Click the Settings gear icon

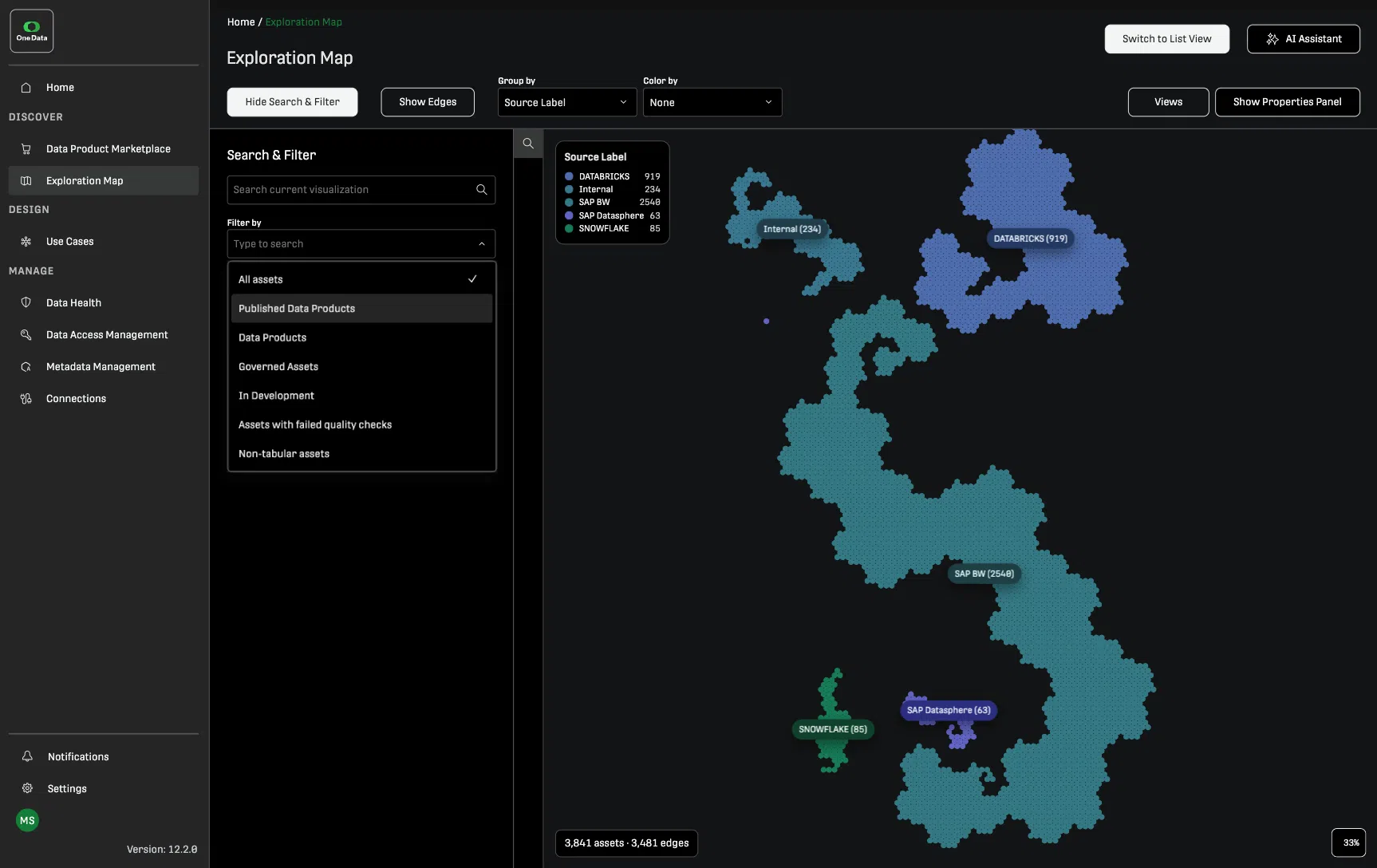point(27,788)
